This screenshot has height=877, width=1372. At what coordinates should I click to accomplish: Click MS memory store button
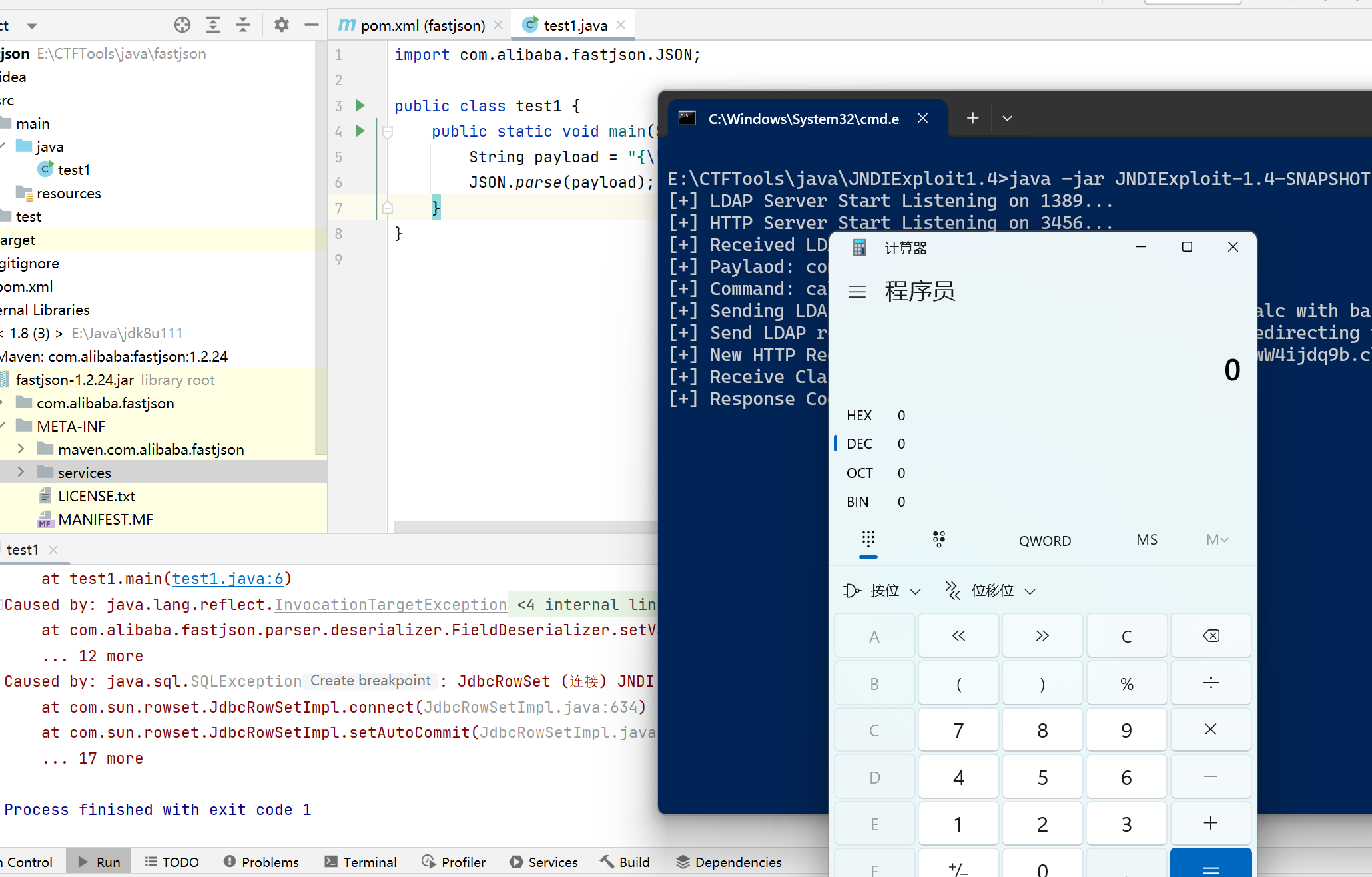1147,540
